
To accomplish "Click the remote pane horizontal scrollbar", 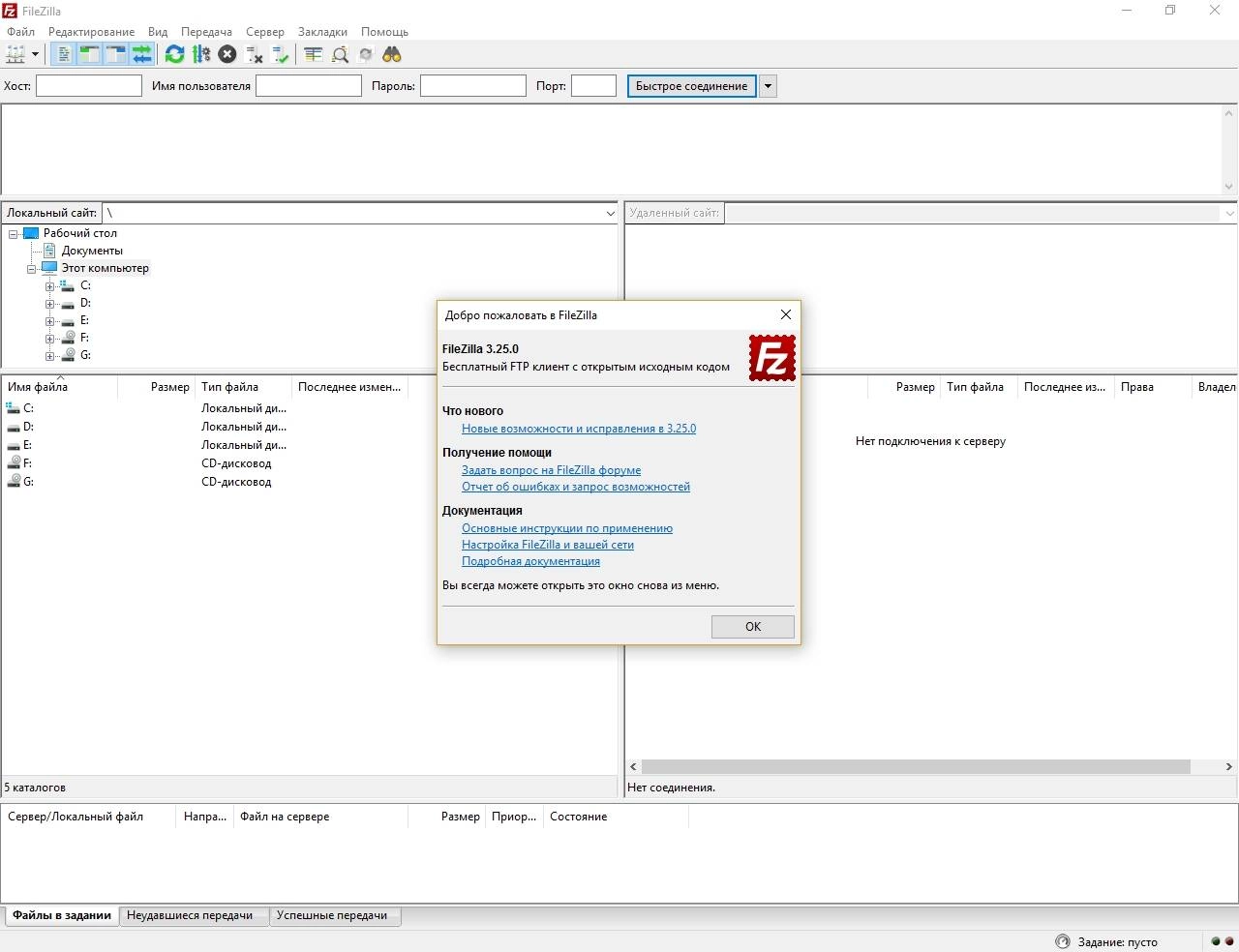I will pyautogui.click(x=915, y=766).
